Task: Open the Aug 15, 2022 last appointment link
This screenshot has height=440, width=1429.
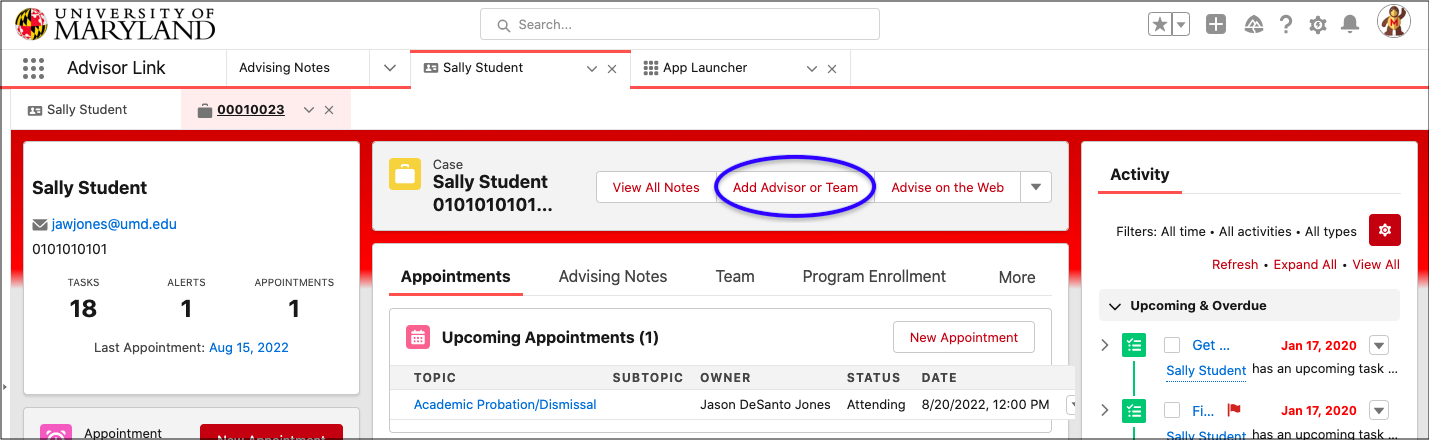Action: (x=248, y=348)
